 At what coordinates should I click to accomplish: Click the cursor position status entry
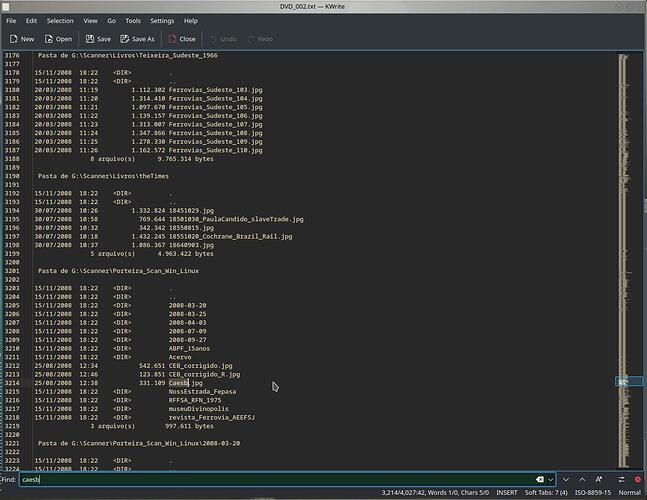[x=435, y=493]
